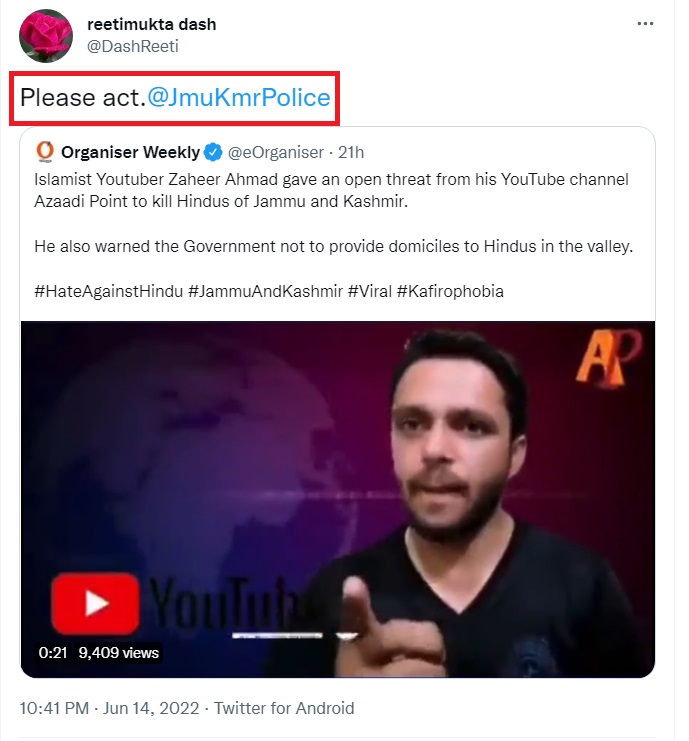Open the Organiser Weekly account name
Screen dimensions: 689x741
[x=130, y=152]
